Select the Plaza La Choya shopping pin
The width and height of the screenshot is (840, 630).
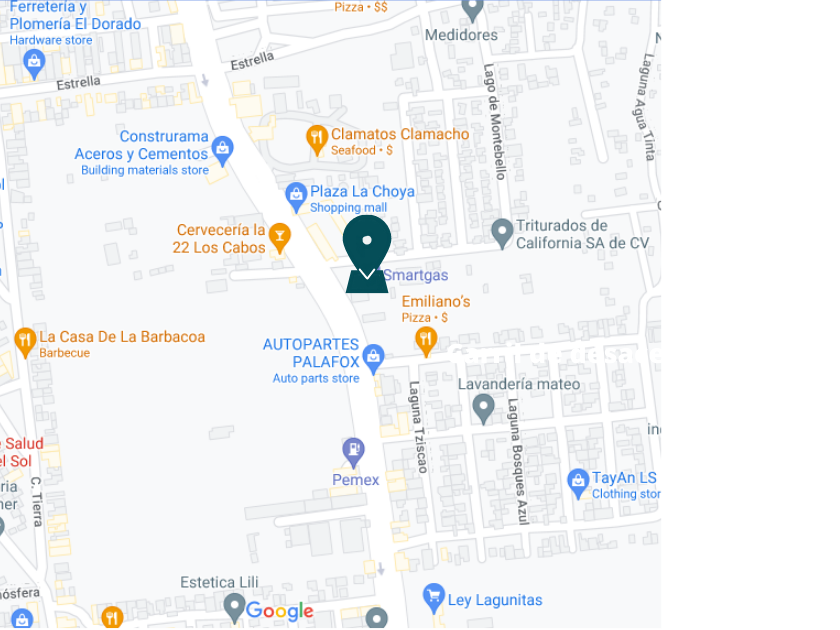point(296,197)
